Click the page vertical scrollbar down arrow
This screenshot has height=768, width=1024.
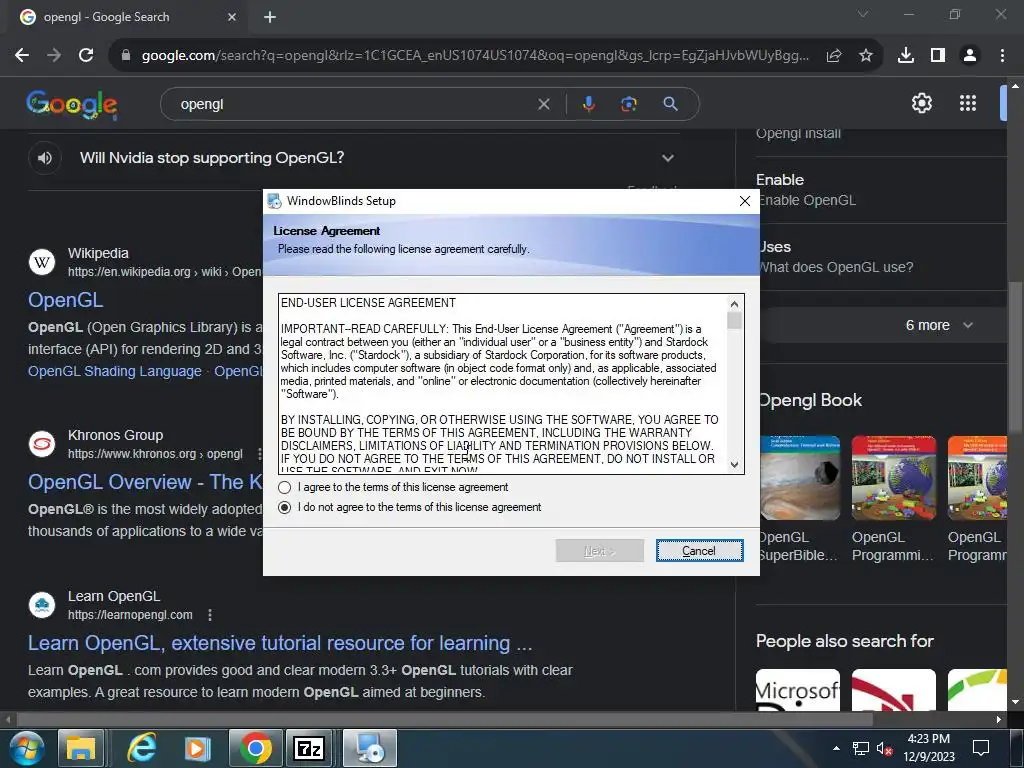pyautogui.click(x=1015, y=702)
